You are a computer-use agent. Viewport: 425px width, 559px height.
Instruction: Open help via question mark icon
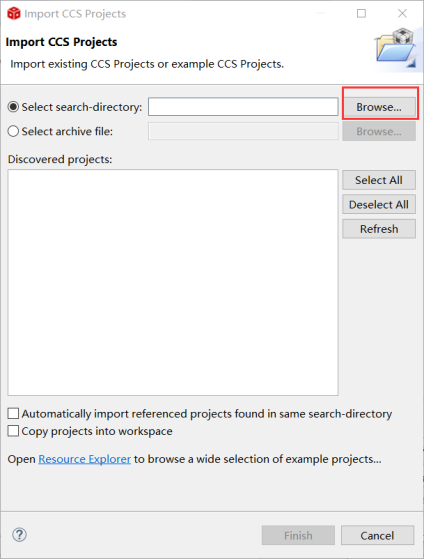click(x=19, y=535)
